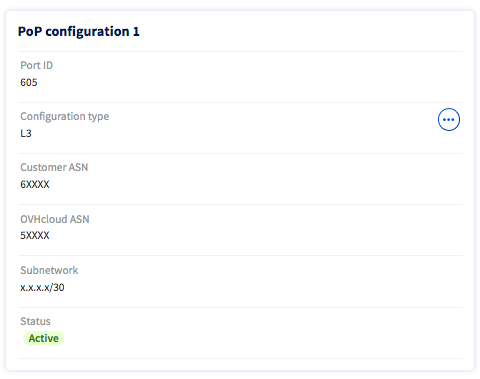Click the green Active status badge
This screenshot has height=379, width=480.
click(x=43, y=338)
